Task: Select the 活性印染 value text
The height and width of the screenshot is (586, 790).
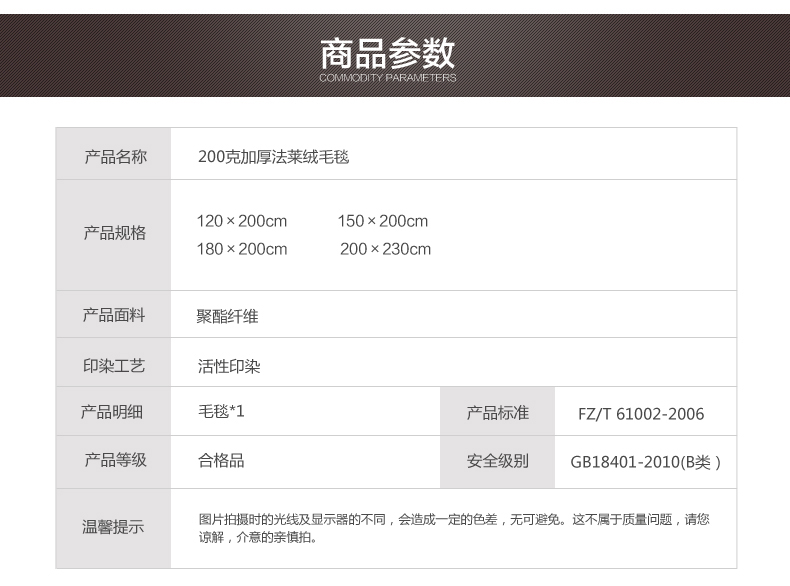Action: 228,367
